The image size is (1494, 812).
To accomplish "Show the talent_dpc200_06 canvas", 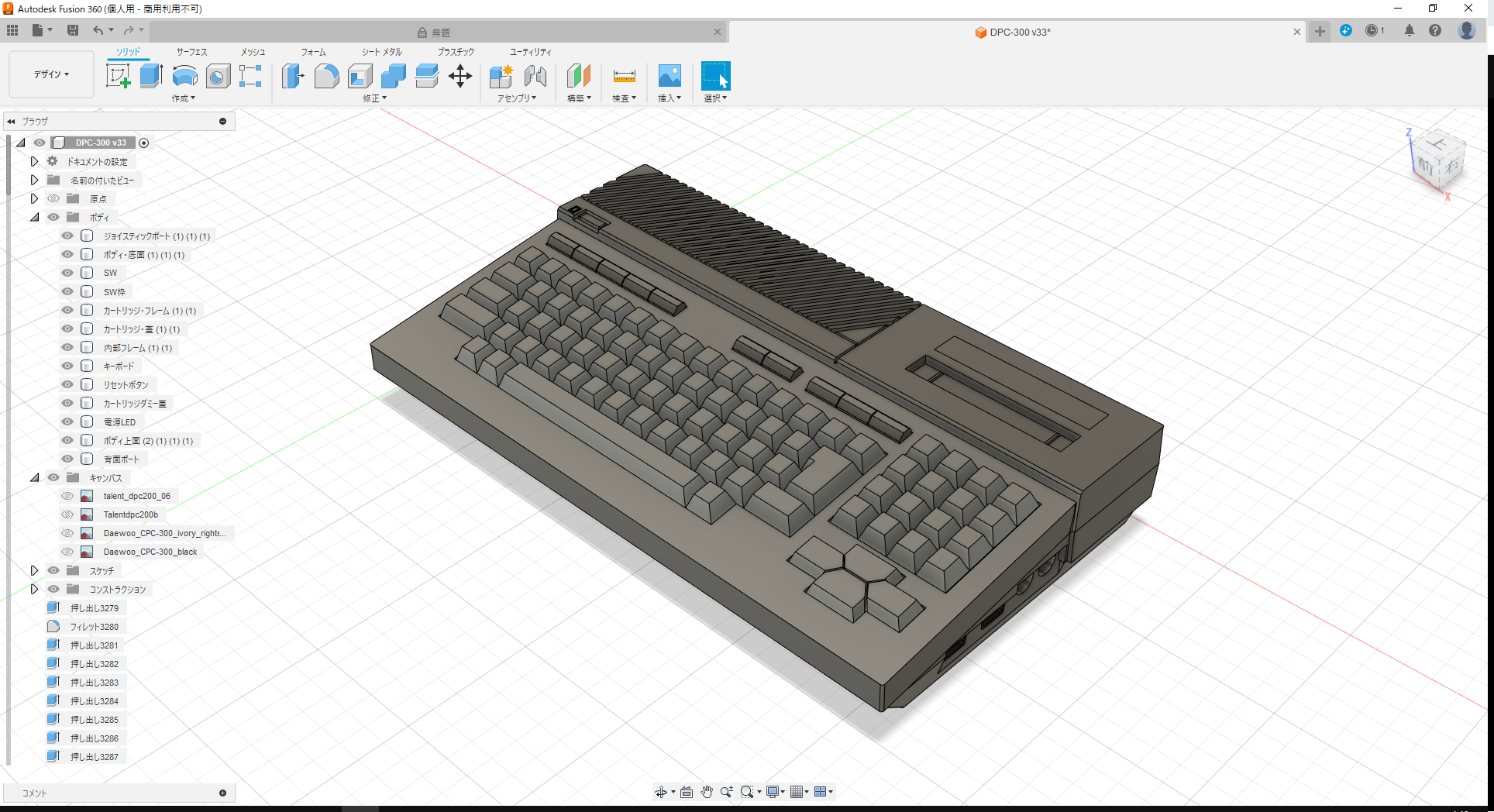I will pyautogui.click(x=67, y=496).
